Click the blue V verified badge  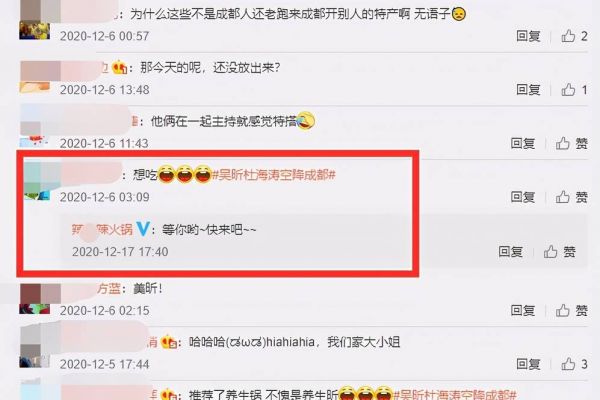coord(142,229)
